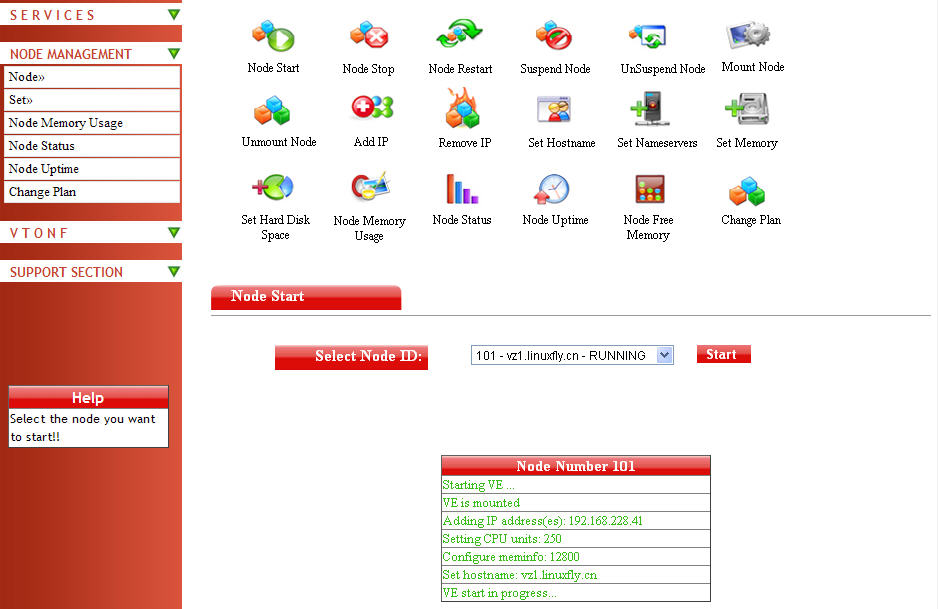Image resolution: width=938 pixels, height=609 pixels.
Task: Click the Node Start icon
Action: click(x=273, y=37)
